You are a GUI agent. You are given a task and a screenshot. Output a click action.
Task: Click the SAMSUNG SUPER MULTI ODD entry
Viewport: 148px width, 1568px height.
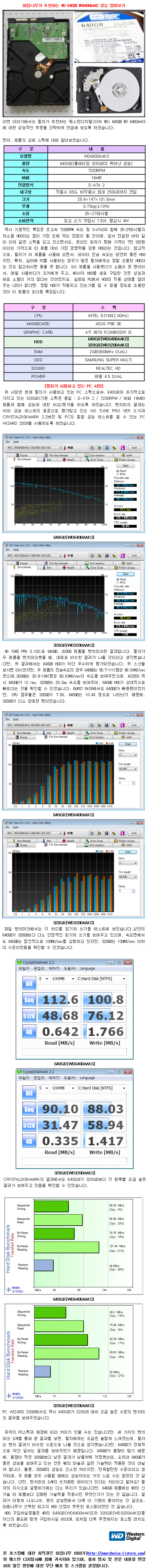[x=109, y=360]
